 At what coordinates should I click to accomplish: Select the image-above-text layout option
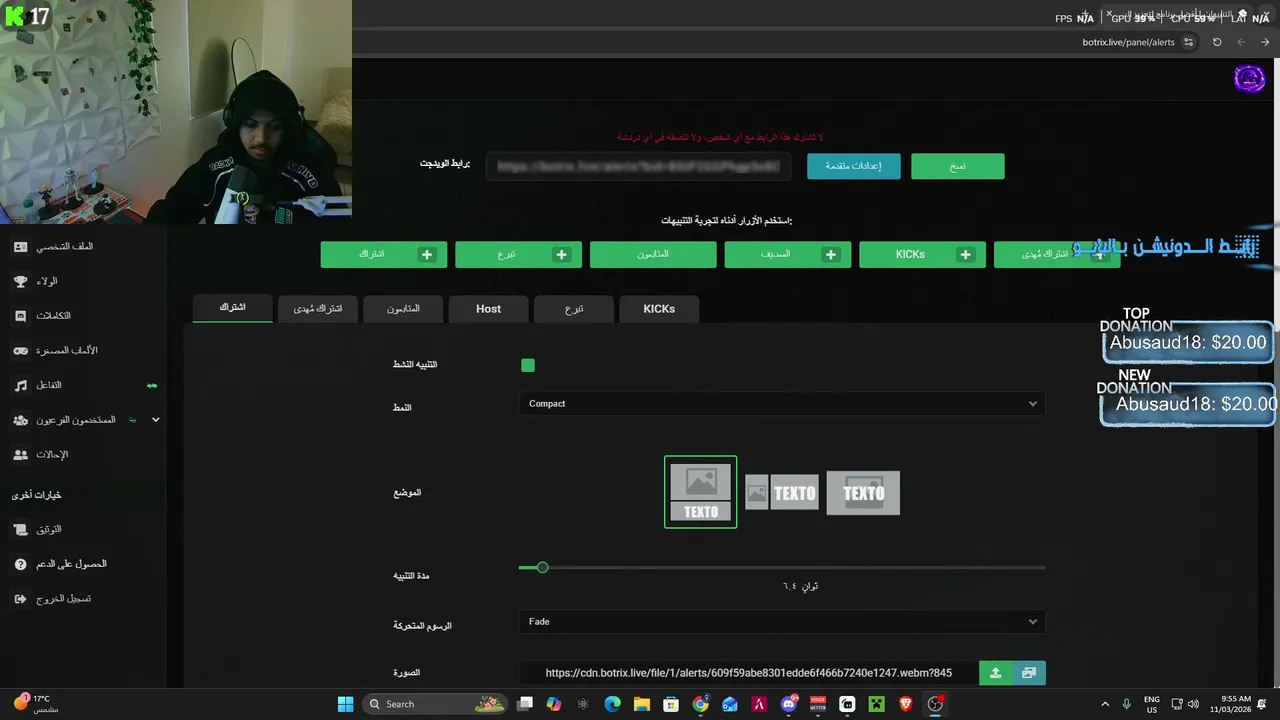coord(701,492)
